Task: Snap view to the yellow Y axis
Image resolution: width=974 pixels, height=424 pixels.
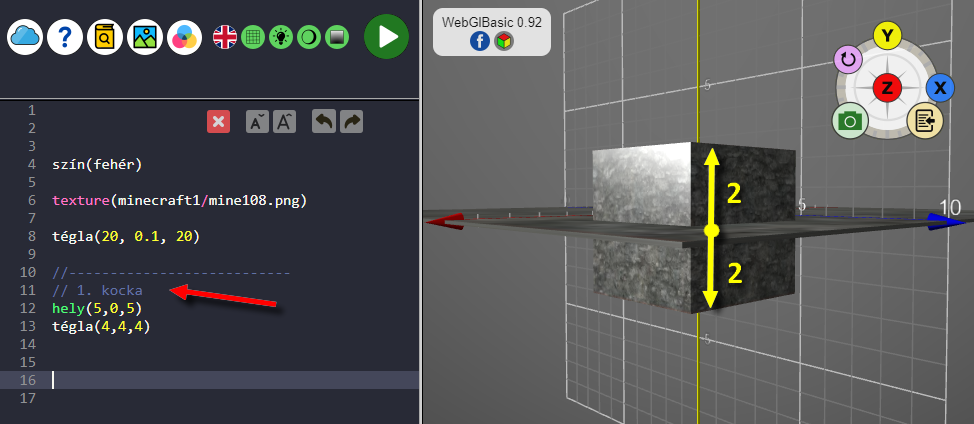Action: 886,36
